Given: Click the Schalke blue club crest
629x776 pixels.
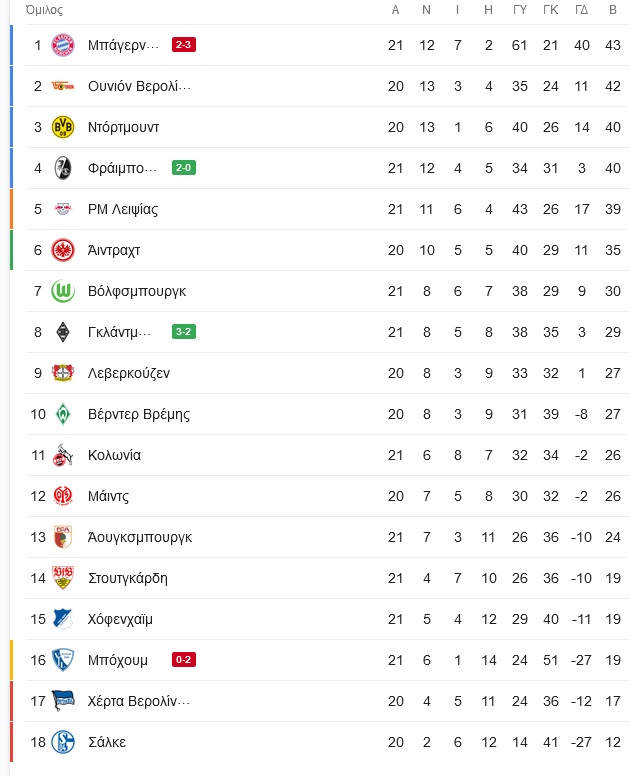Looking at the screenshot, I should click(63, 742).
